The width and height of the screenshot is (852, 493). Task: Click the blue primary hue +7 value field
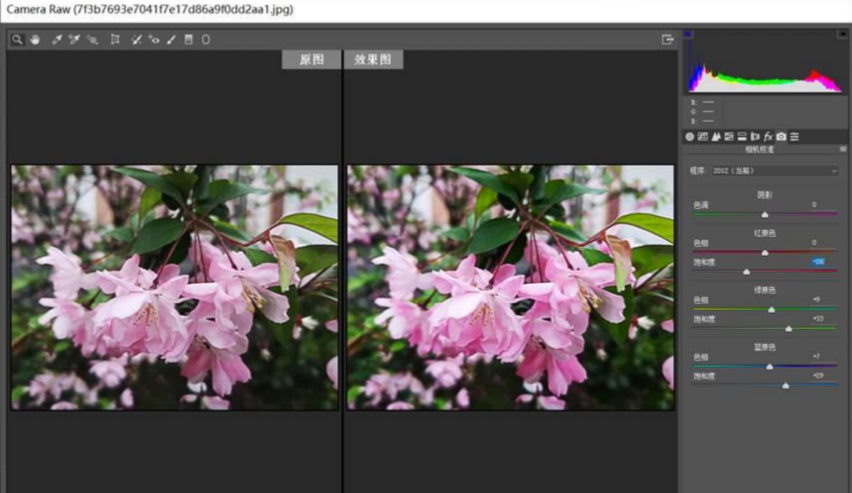[818, 357]
